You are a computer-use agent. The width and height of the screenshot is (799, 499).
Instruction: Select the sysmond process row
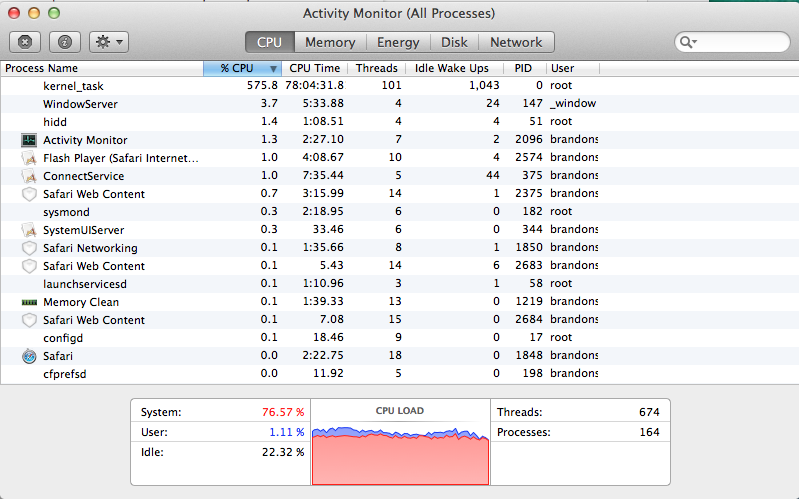400,212
